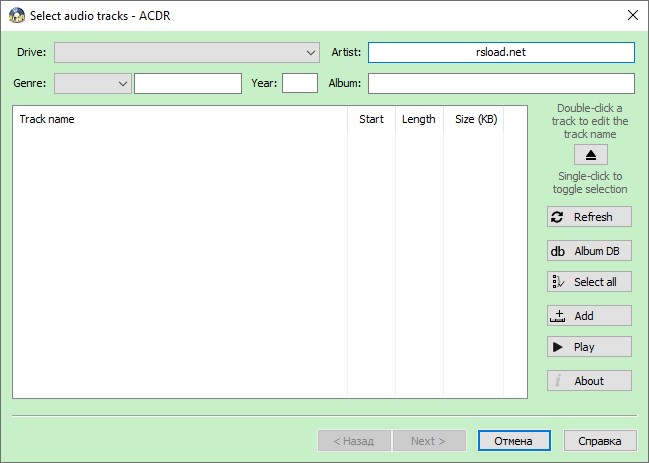Click the custom genre text field
649x463 pixels.
click(x=188, y=84)
